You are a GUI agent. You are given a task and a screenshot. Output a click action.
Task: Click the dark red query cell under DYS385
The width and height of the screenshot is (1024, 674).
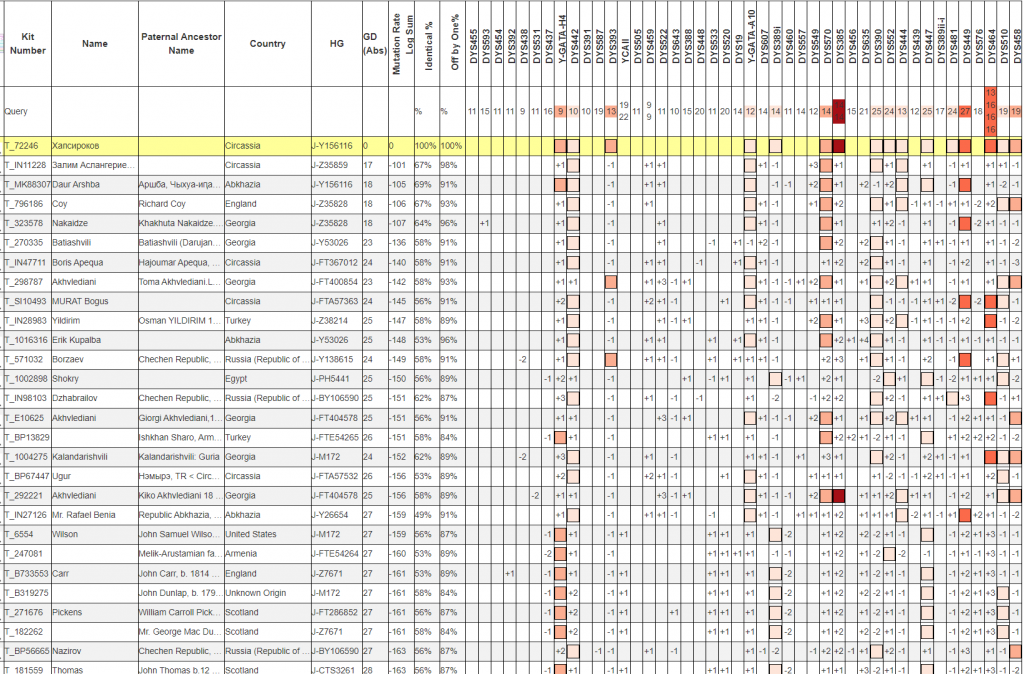click(839, 111)
